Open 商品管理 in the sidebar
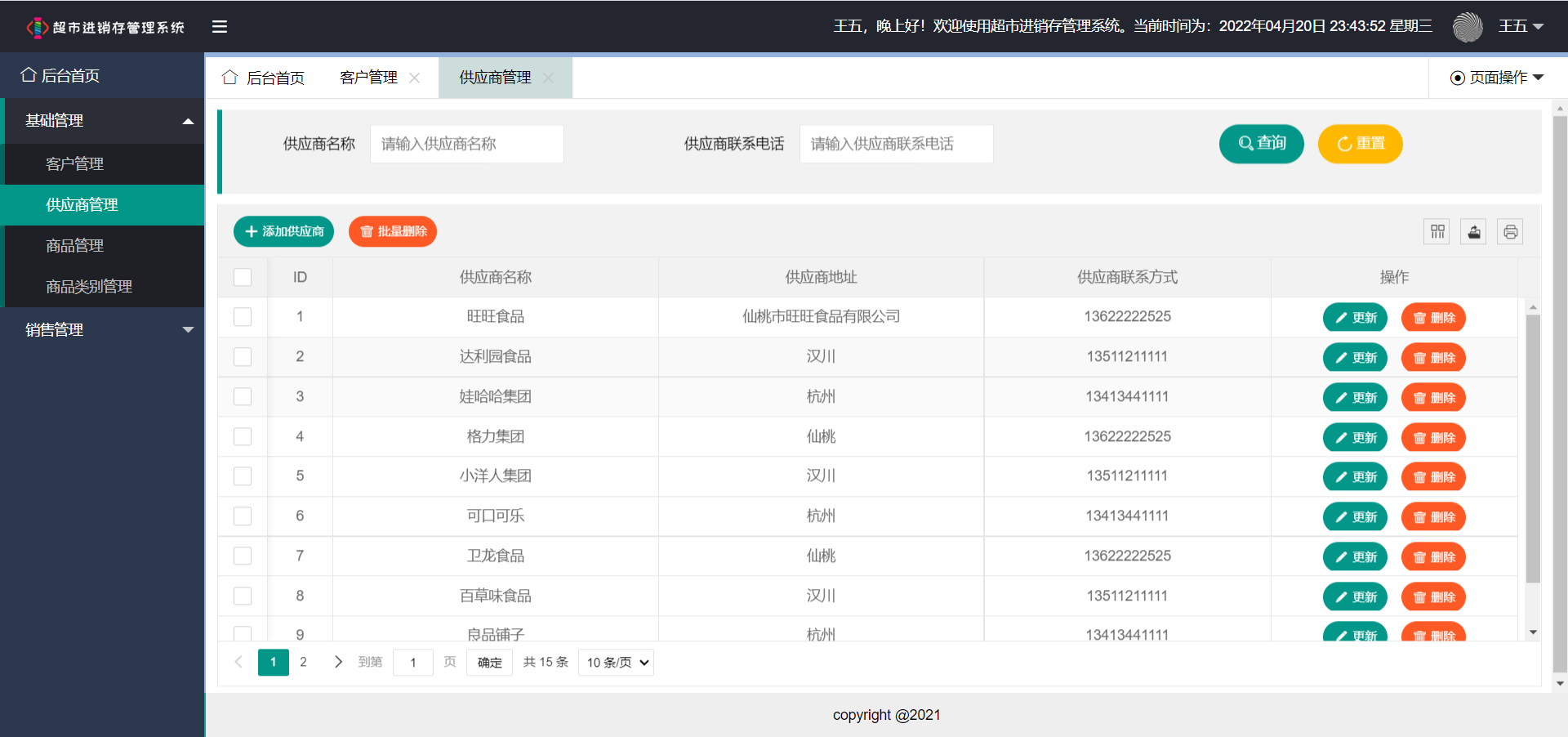Screen dimensions: 1568x737 click(x=104, y=246)
